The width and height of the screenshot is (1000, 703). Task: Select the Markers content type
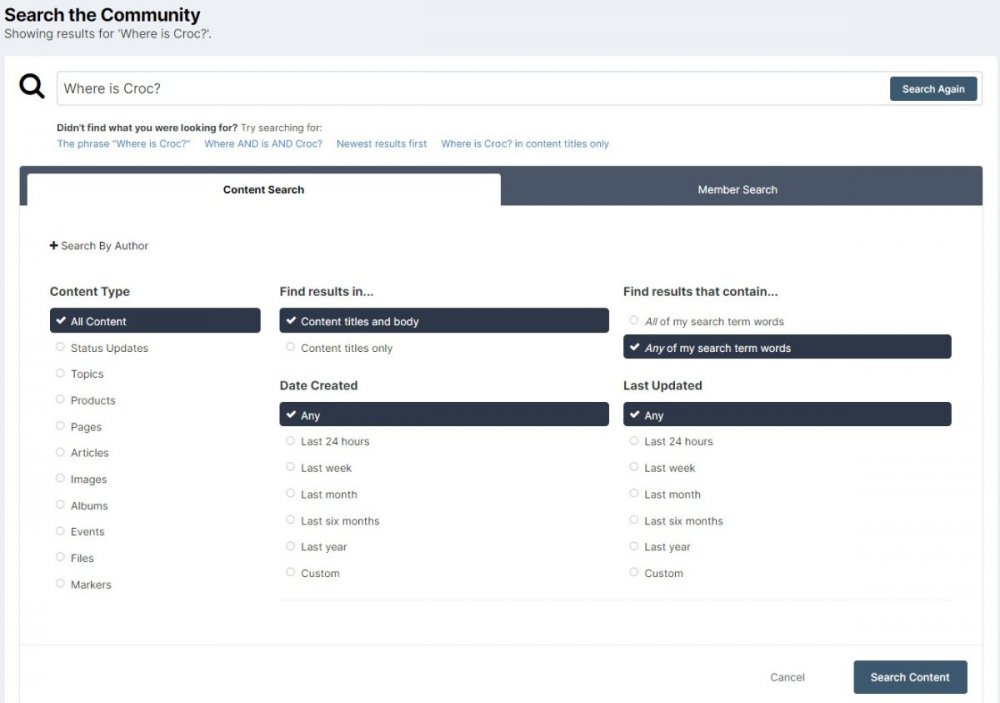pyautogui.click(x=90, y=585)
